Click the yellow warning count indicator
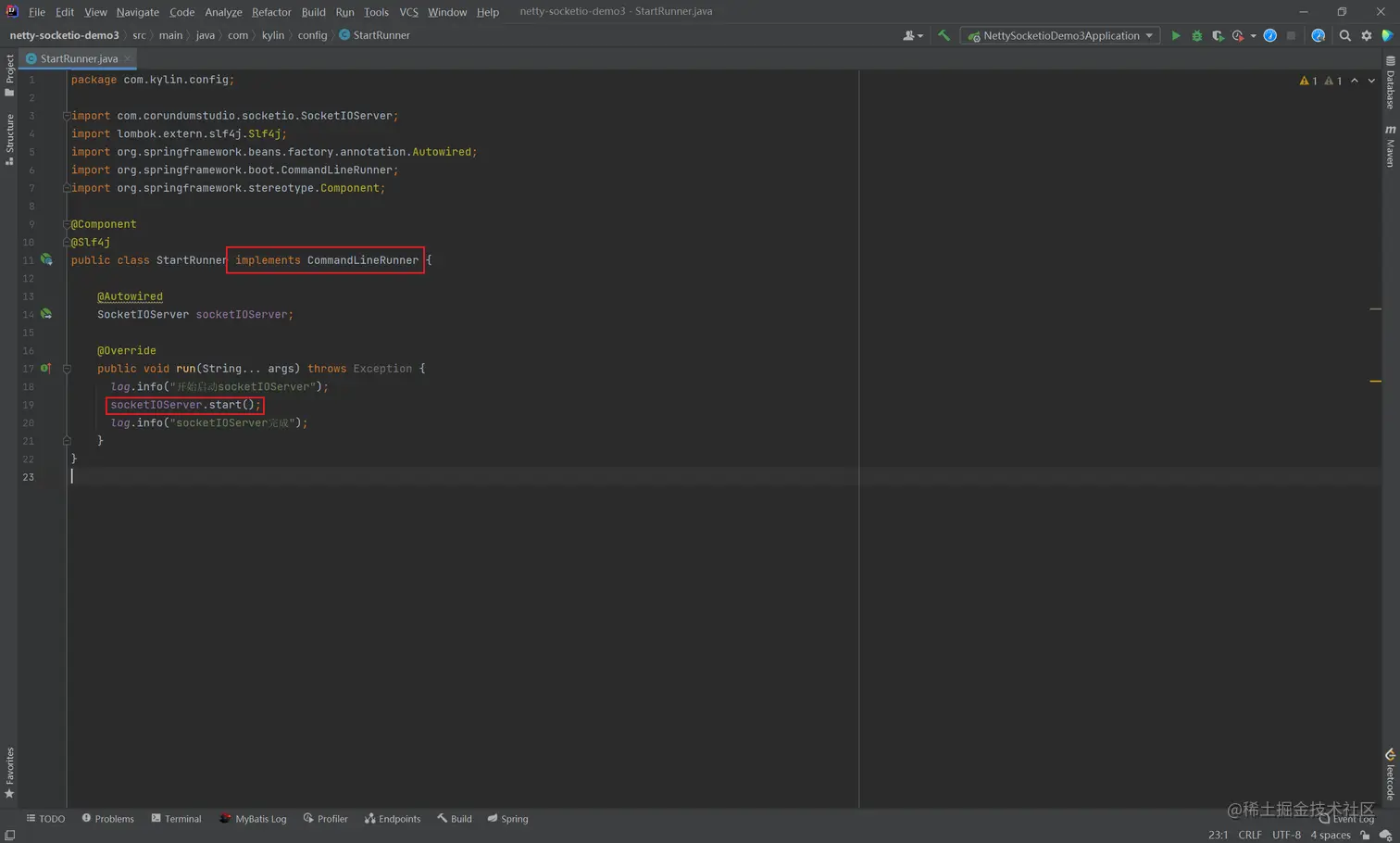The width and height of the screenshot is (1400, 843). click(1308, 81)
